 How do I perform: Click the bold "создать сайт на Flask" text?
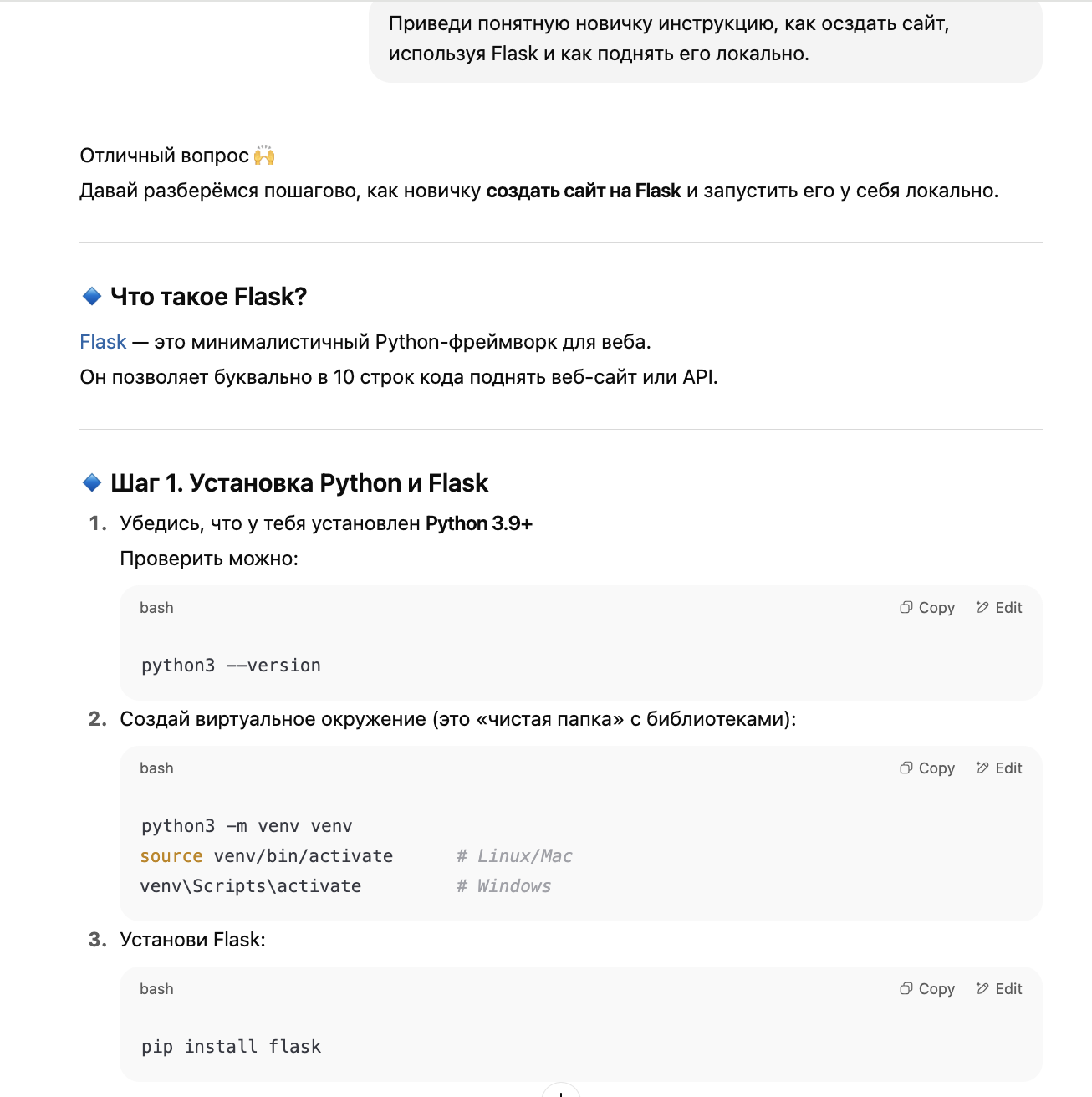584,191
